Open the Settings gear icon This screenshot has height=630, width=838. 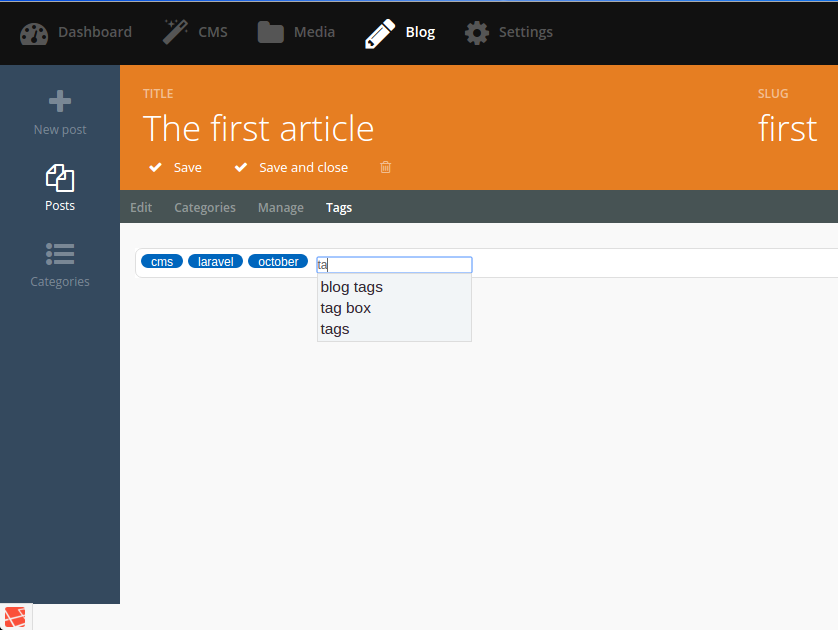[477, 33]
